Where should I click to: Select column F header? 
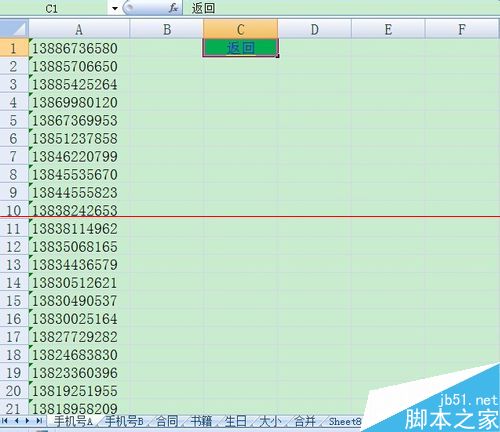tap(462, 30)
